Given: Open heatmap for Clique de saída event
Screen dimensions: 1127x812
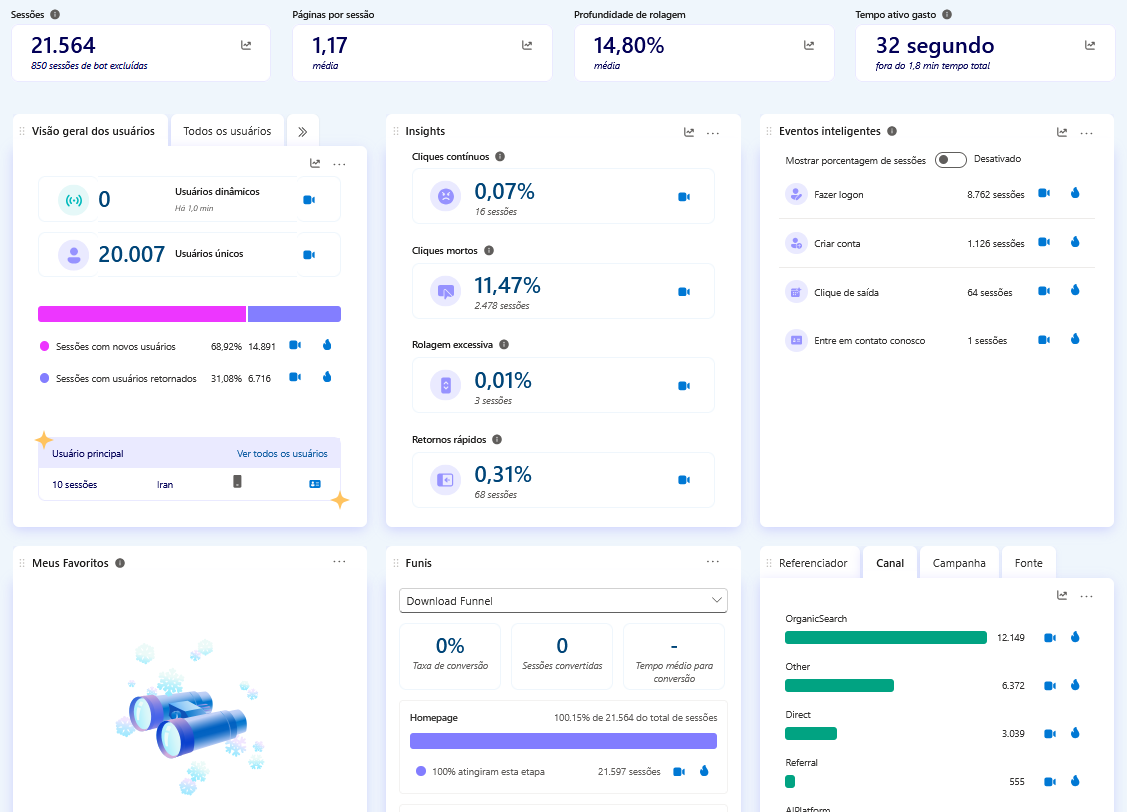Looking at the screenshot, I should pyautogui.click(x=1075, y=290).
